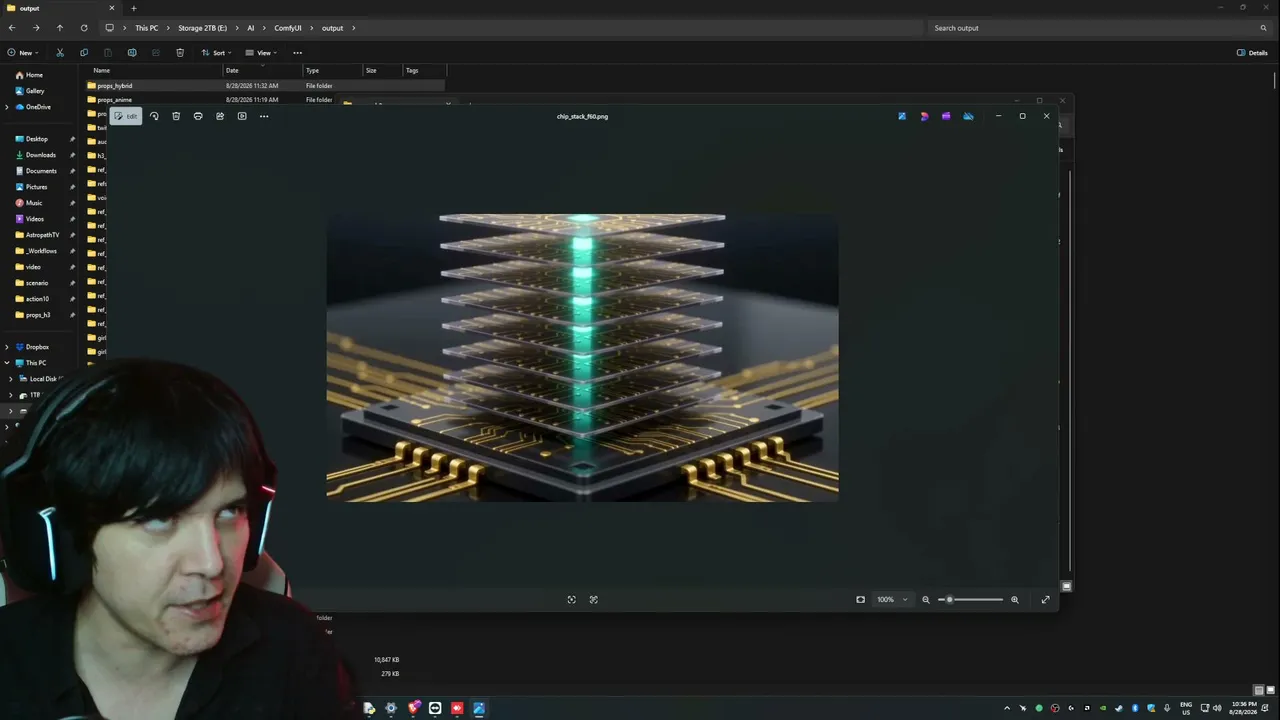This screenshot has height=720, width=1280.
Task: Click 'AI' in the address breadcrumb
Action: tap(251, 28)
